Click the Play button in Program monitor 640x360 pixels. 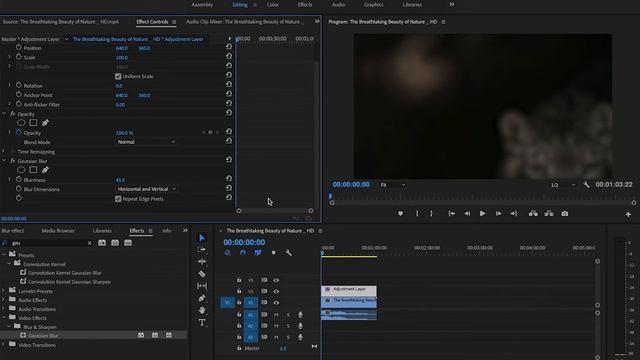pyautogui.click(x=482, y=213)
